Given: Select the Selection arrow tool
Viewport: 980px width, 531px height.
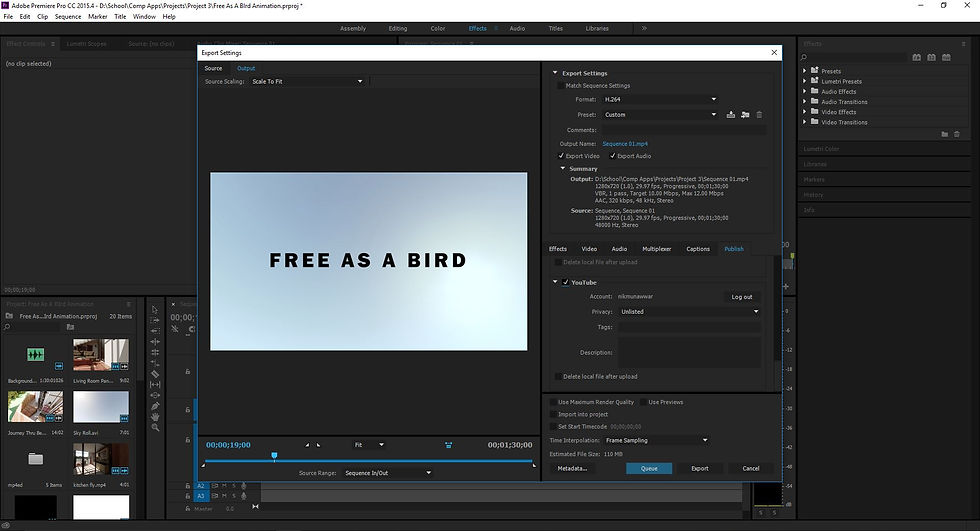Looking at the screenshot, I should pos(155,309).
